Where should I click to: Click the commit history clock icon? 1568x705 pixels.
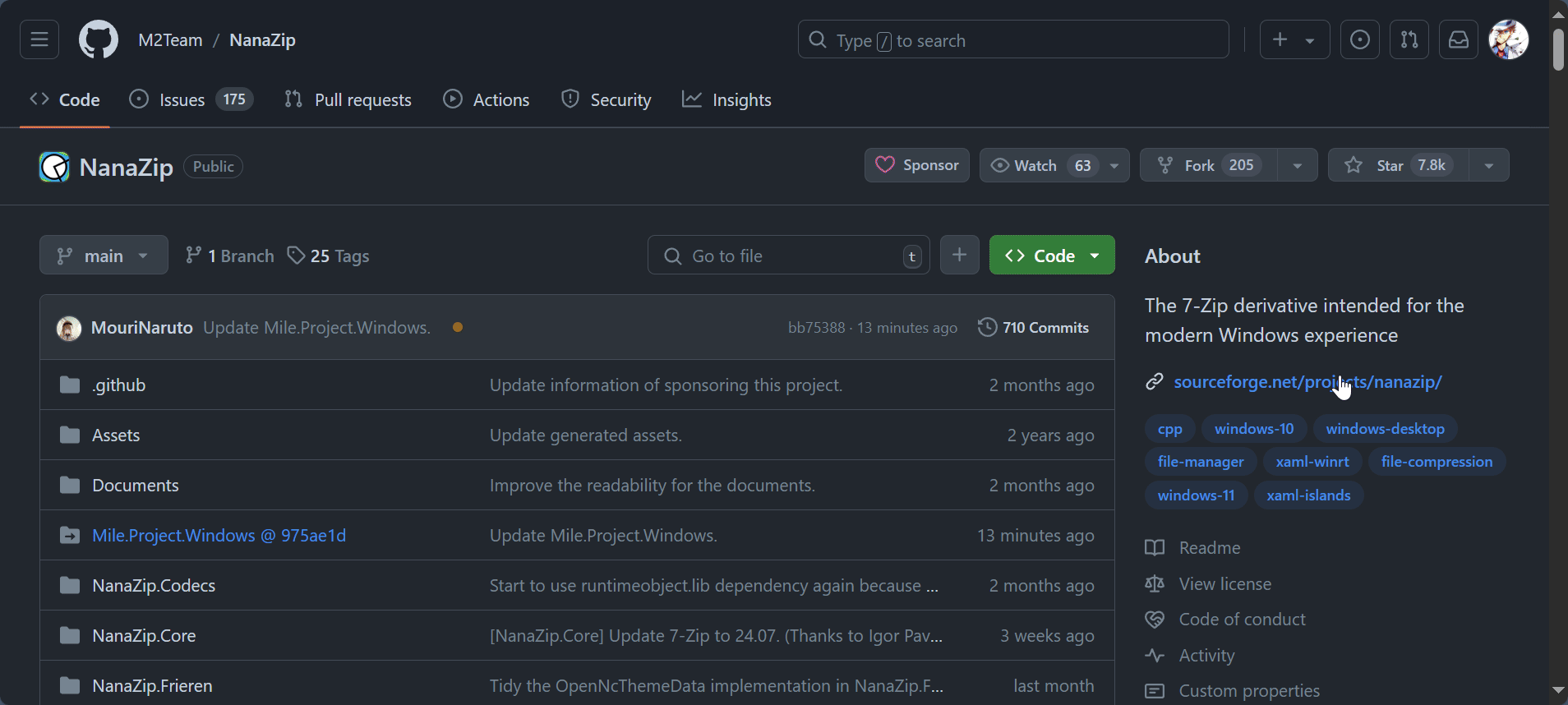987,327
